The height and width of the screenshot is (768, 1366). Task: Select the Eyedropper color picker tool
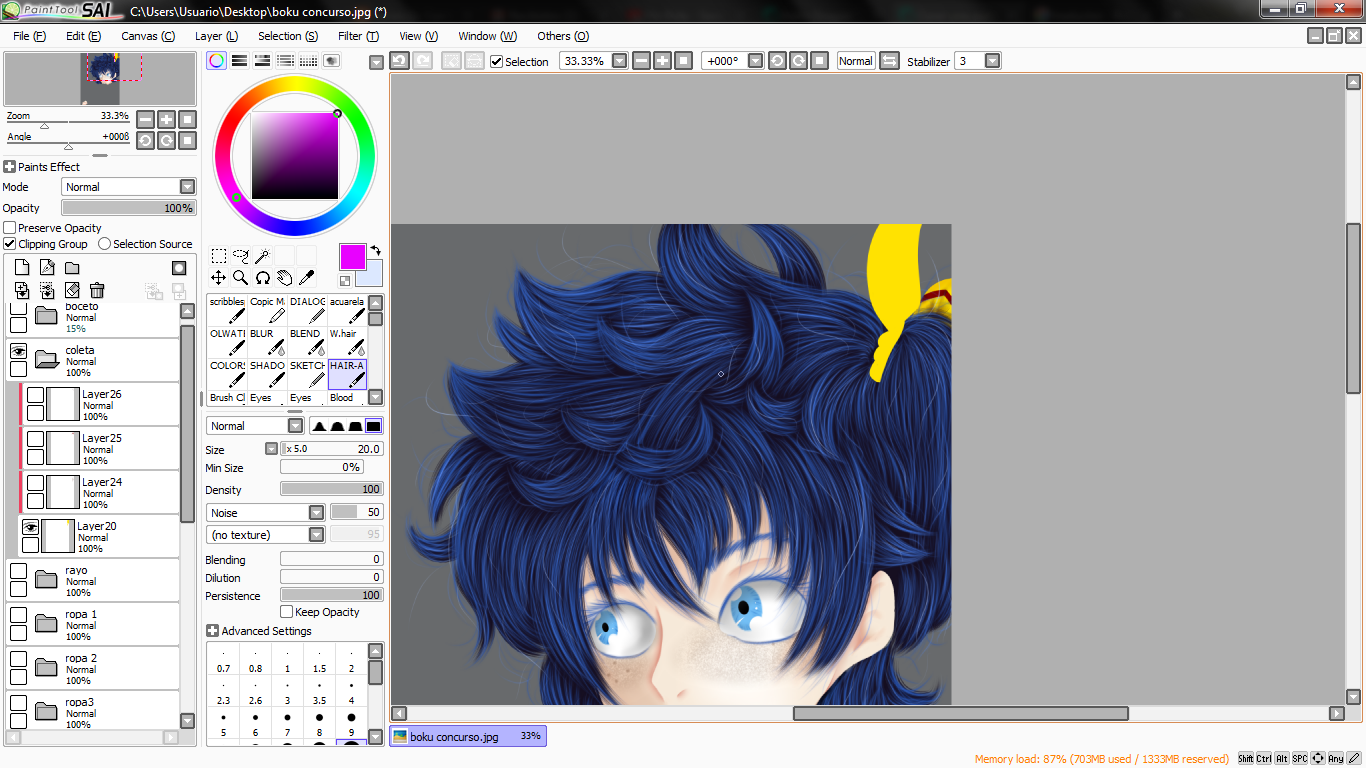[306, 278]
